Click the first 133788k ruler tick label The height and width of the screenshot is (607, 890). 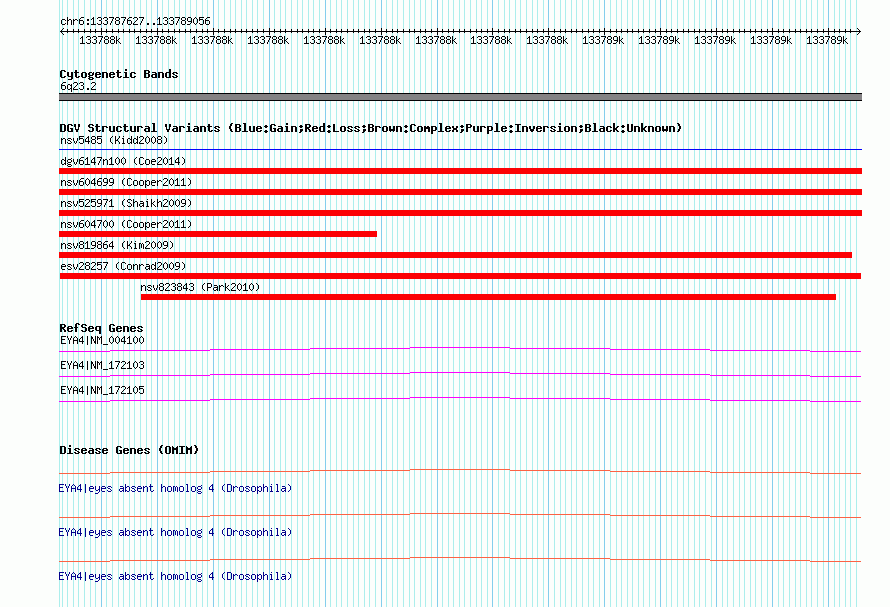pyautogui.click(x=100, y=41)
